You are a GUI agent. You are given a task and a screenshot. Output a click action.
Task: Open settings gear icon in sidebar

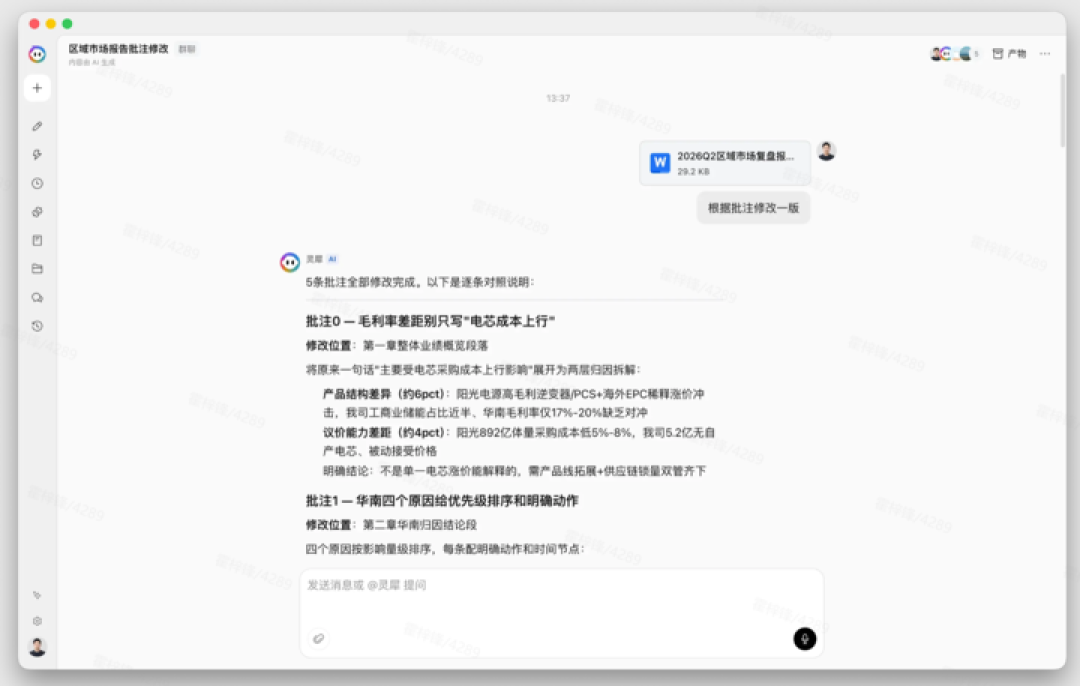tap(37, 621)
